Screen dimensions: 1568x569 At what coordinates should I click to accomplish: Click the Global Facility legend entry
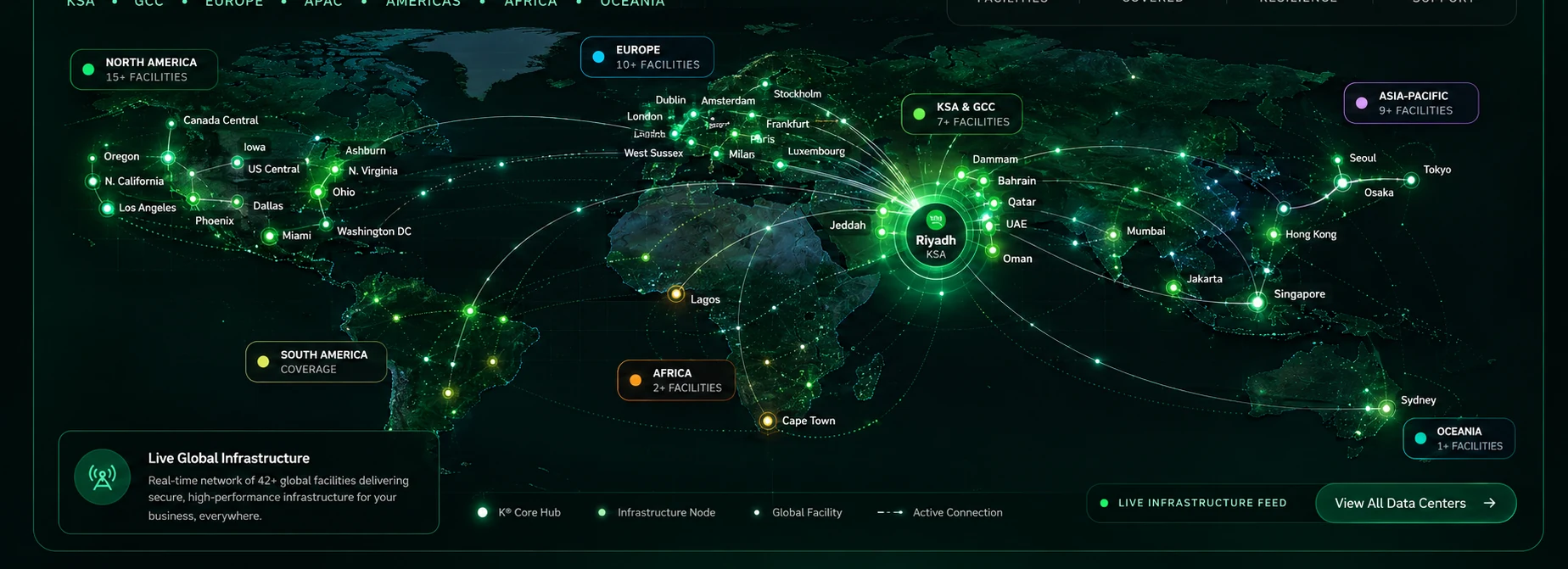click(x=798, y=512)
